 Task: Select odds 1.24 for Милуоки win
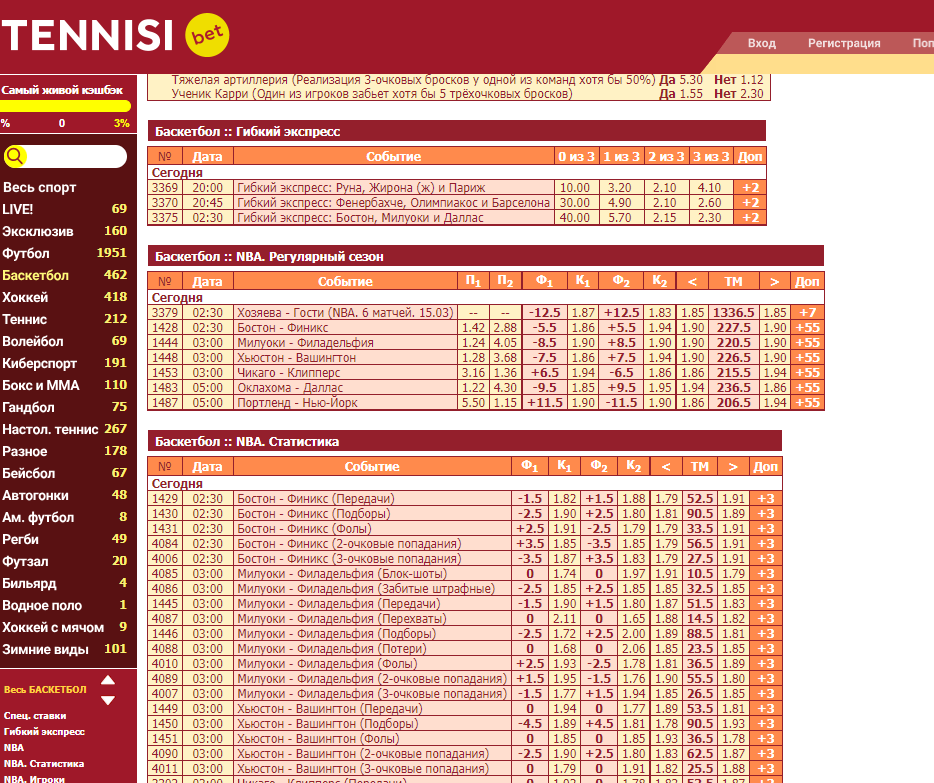click(474, 342)
